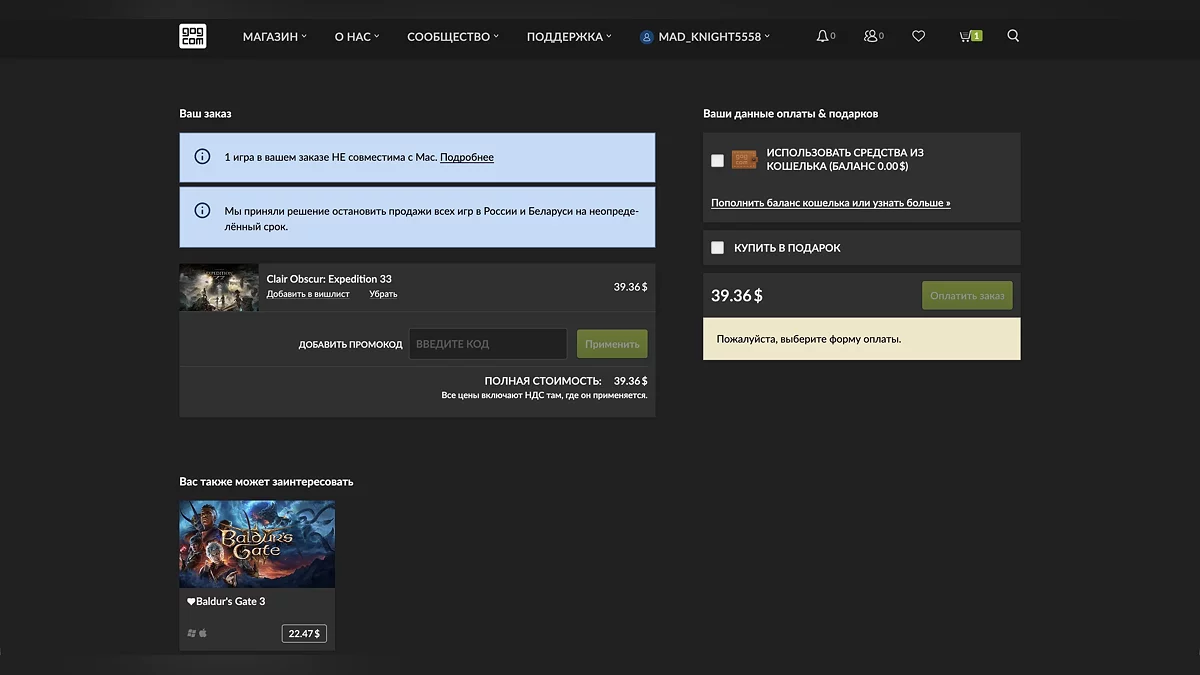Click the Ваш заказ heading
The image size is (1200, 675).
click(x=205, y=114)
